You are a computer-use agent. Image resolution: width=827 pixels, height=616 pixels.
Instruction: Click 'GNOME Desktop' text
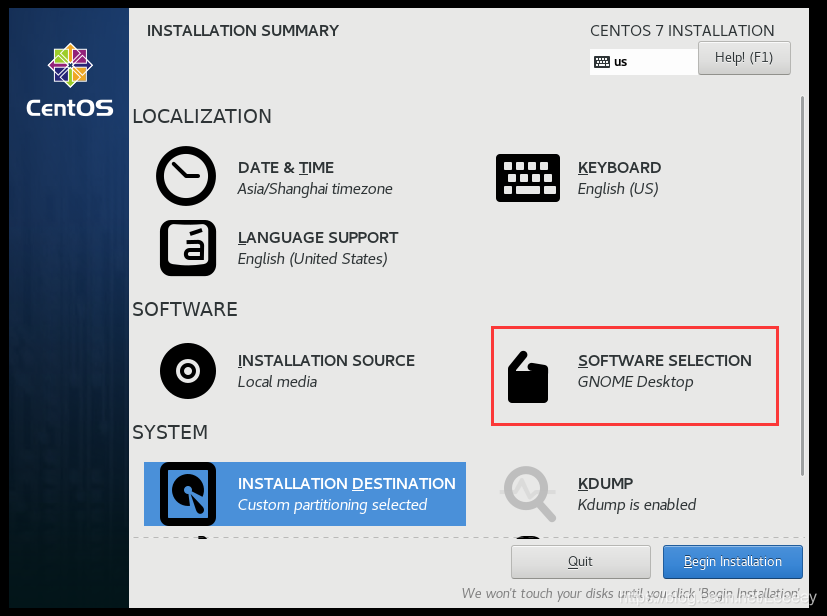click(x=635, y=382)
